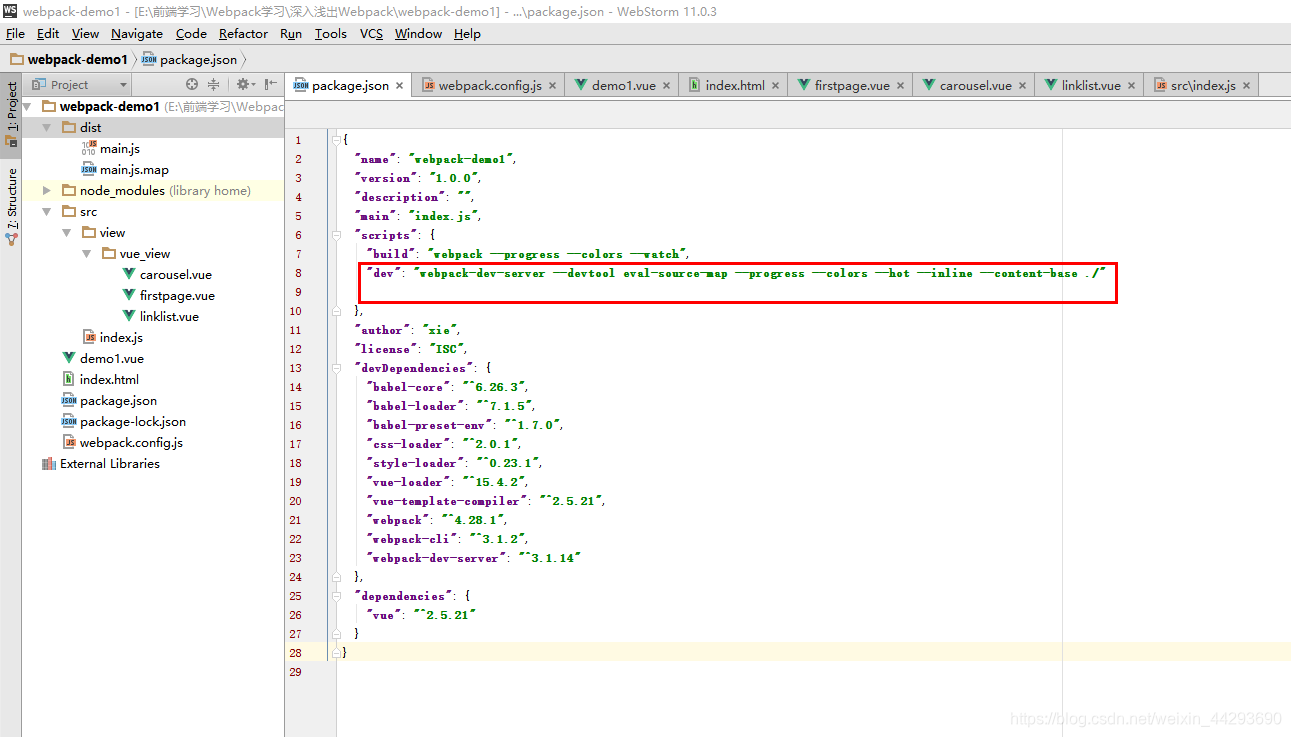Collapse the dist folder arrow
This screenshot has height=737, width=1291.
point(47,127)
